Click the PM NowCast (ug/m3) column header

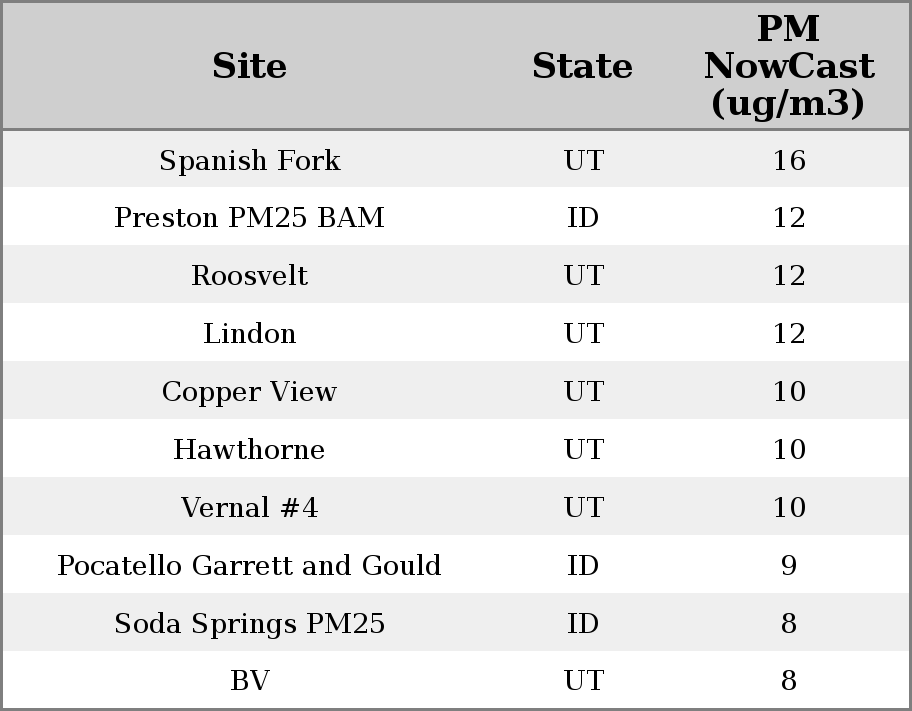[788, 66]
